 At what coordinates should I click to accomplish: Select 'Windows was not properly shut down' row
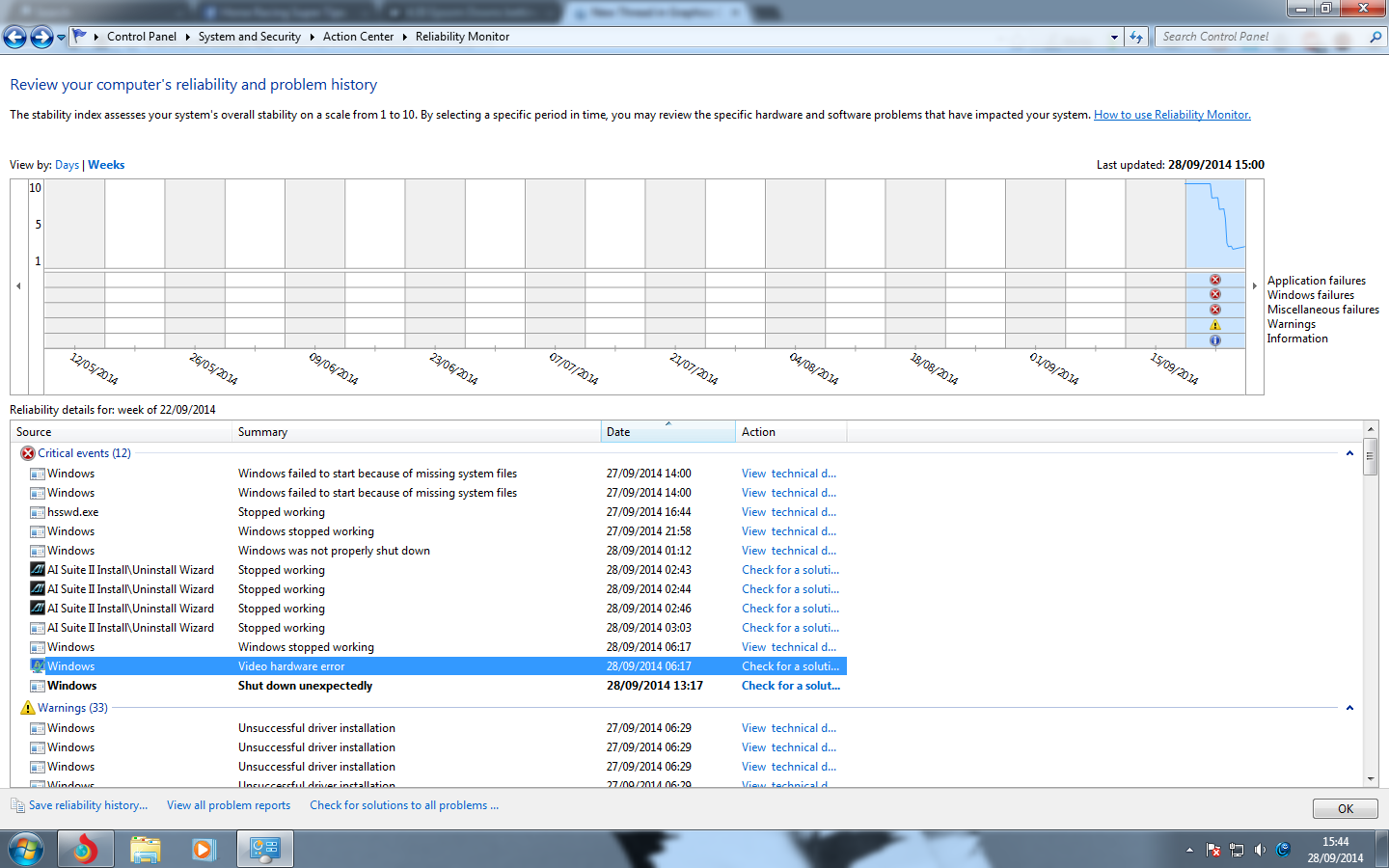429,551
